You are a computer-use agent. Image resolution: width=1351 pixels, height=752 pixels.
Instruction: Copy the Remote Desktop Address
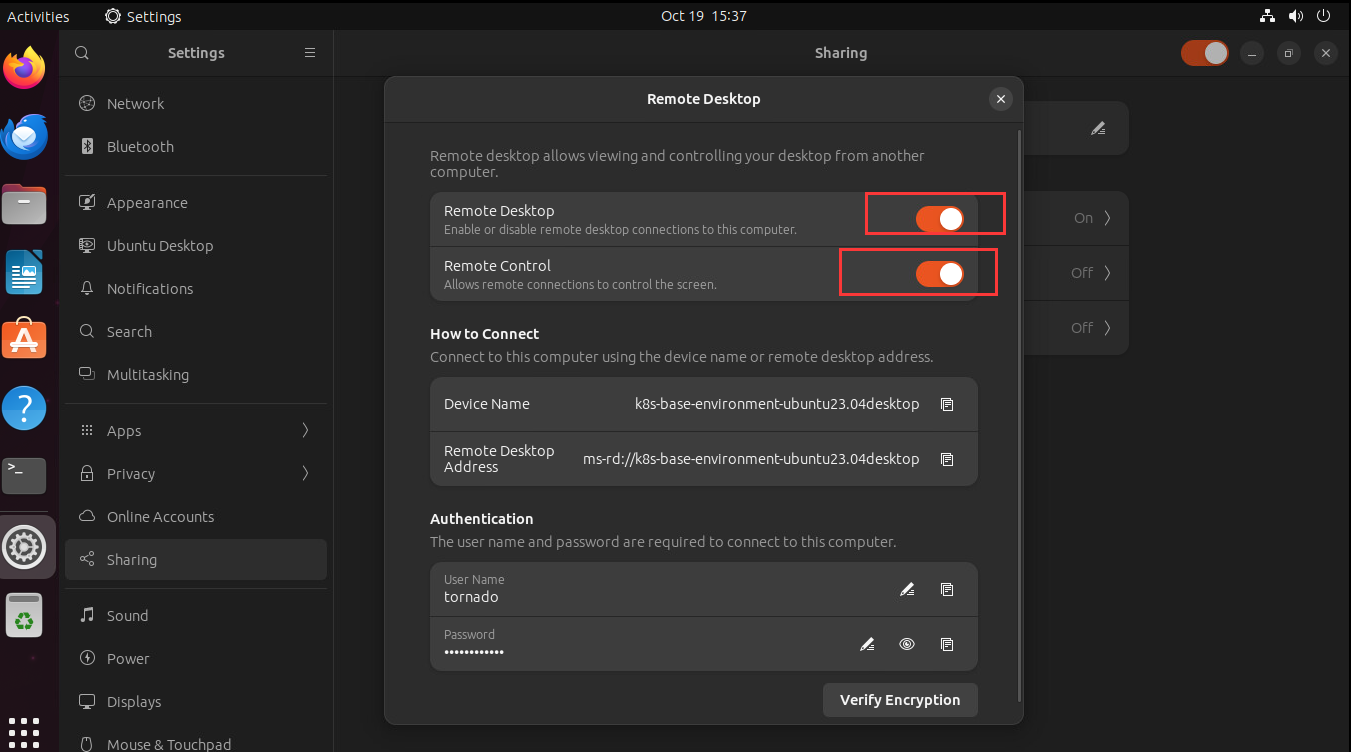click(947, 459)
